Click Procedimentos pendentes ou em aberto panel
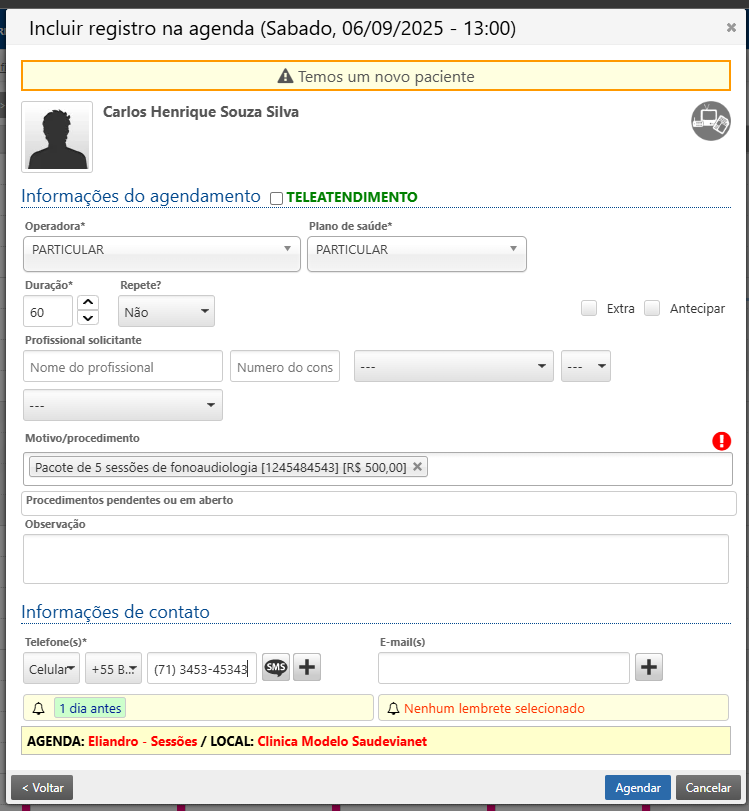 pyautogui.click(x=378, y=503)
